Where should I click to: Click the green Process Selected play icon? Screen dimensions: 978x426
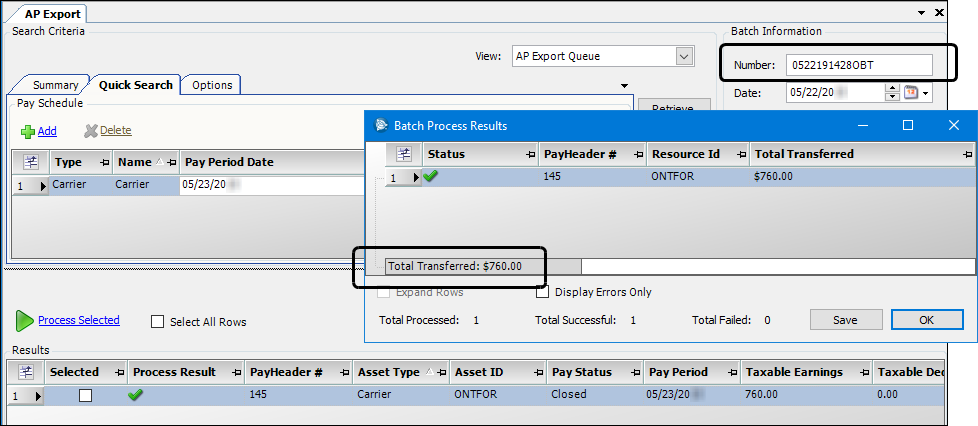pyautogui.click(x=24, y=321)
